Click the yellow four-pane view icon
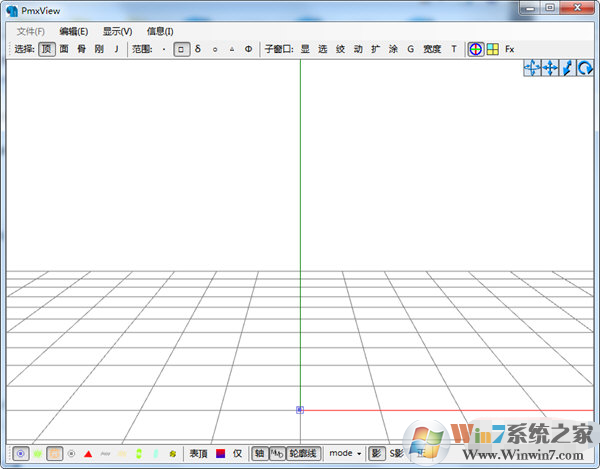 [x=493, y=48]
